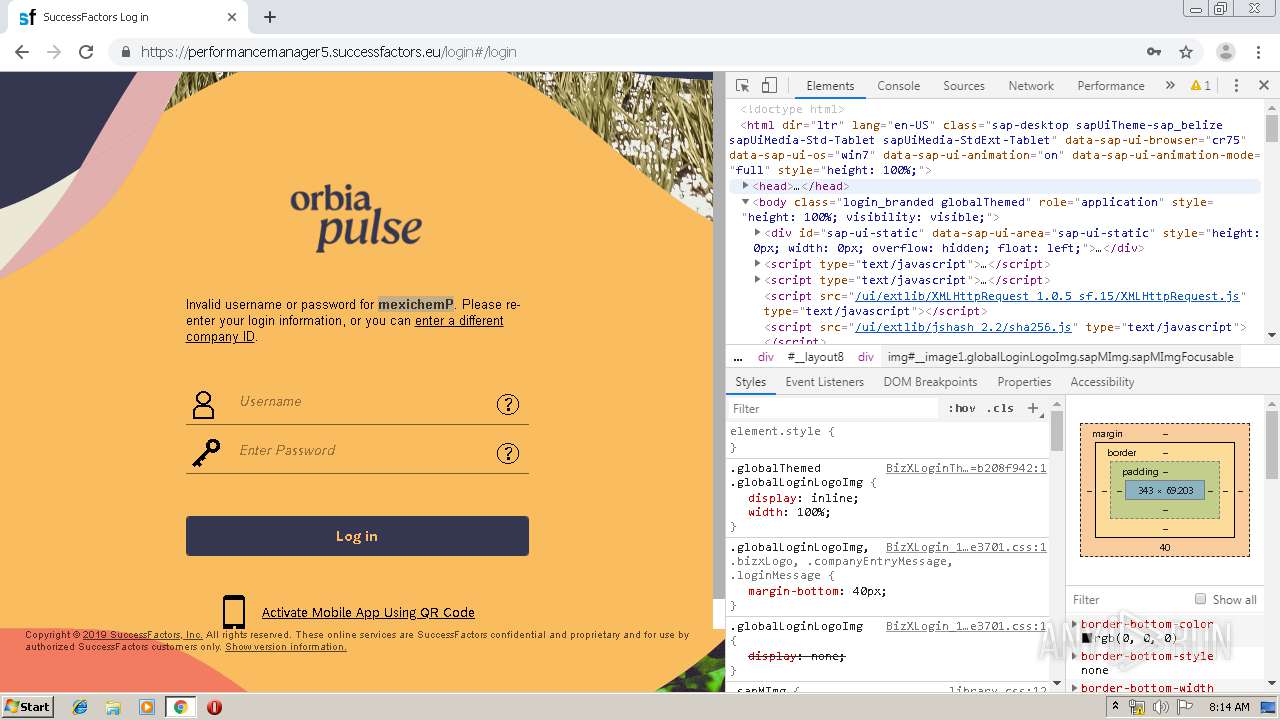Viewport: 1280px width, 720px height.
Task: Open the red shield taskbar icon
Action: 214,707
